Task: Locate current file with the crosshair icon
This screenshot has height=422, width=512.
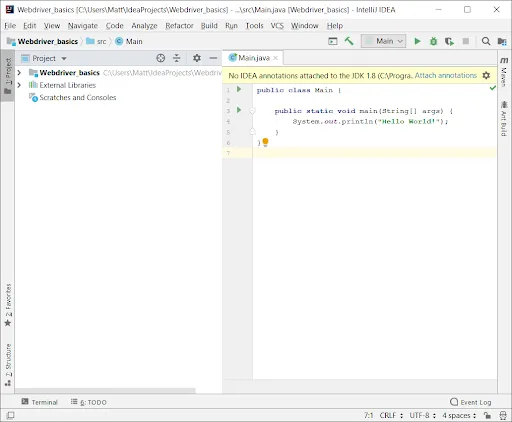Action: [161, 58]
